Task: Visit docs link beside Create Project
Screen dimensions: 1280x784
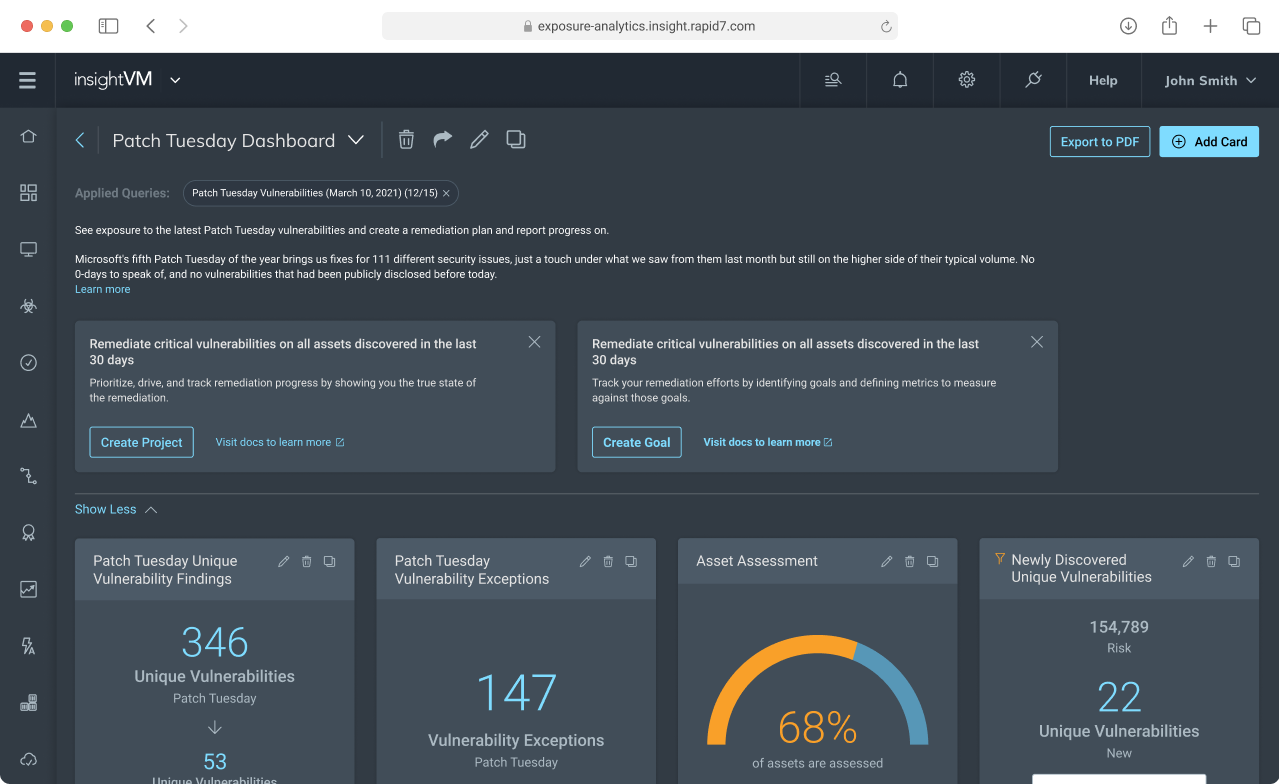Action: click(x=280, y=442)
